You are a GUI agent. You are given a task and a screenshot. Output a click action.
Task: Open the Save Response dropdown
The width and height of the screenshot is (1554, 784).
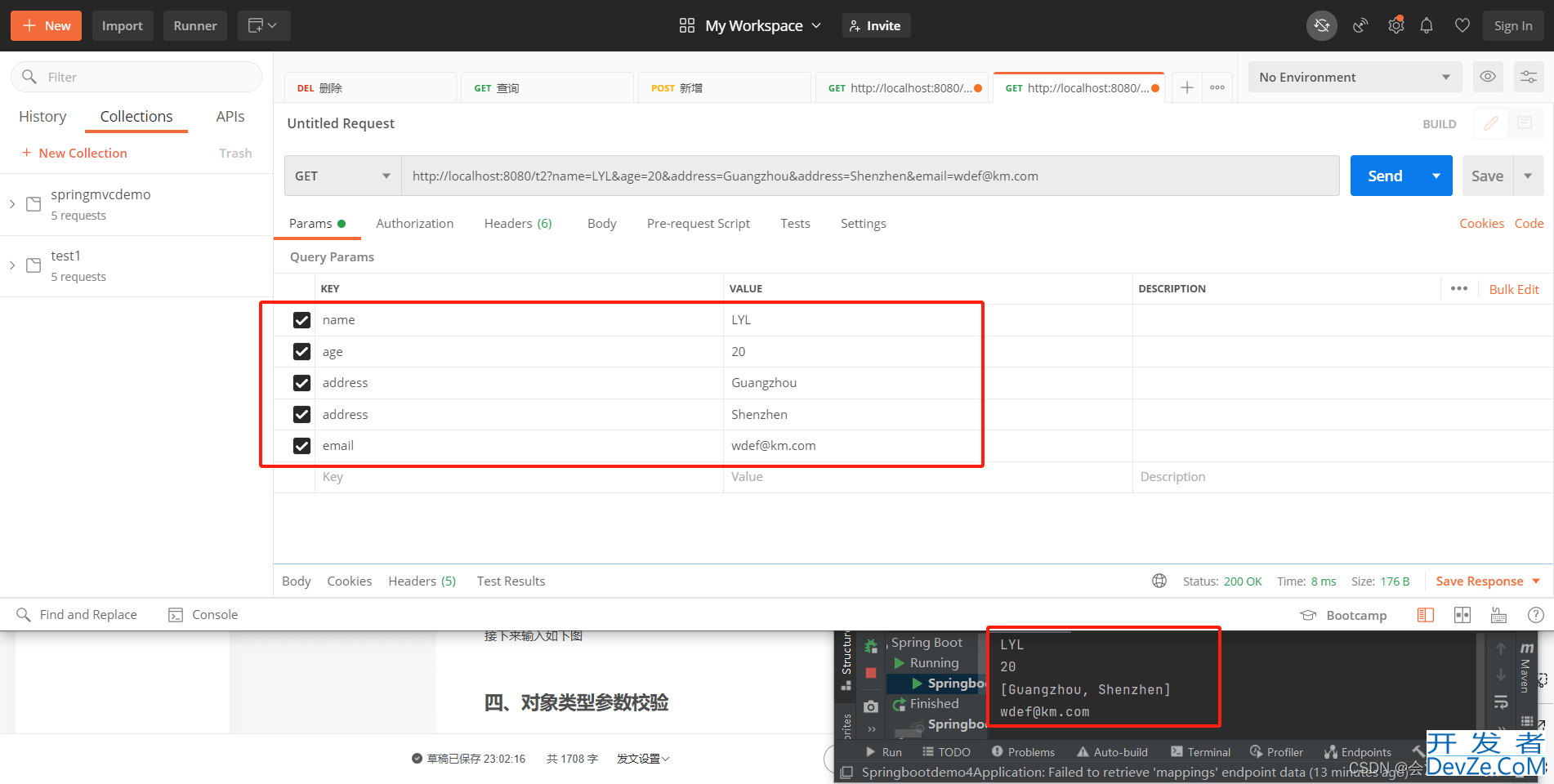(1488, 581)
